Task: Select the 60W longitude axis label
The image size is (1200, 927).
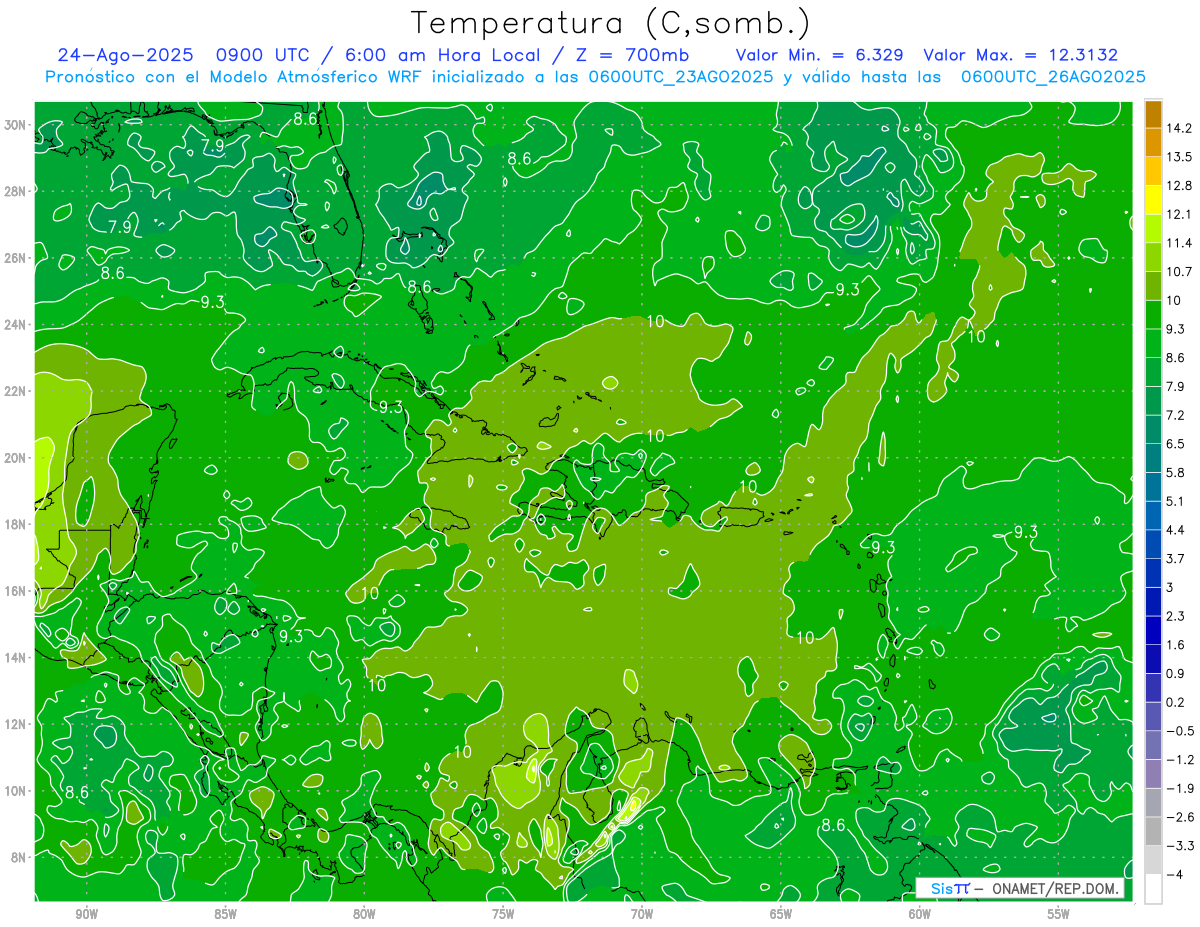Action: pyautogui.click(x=920, y=914)
